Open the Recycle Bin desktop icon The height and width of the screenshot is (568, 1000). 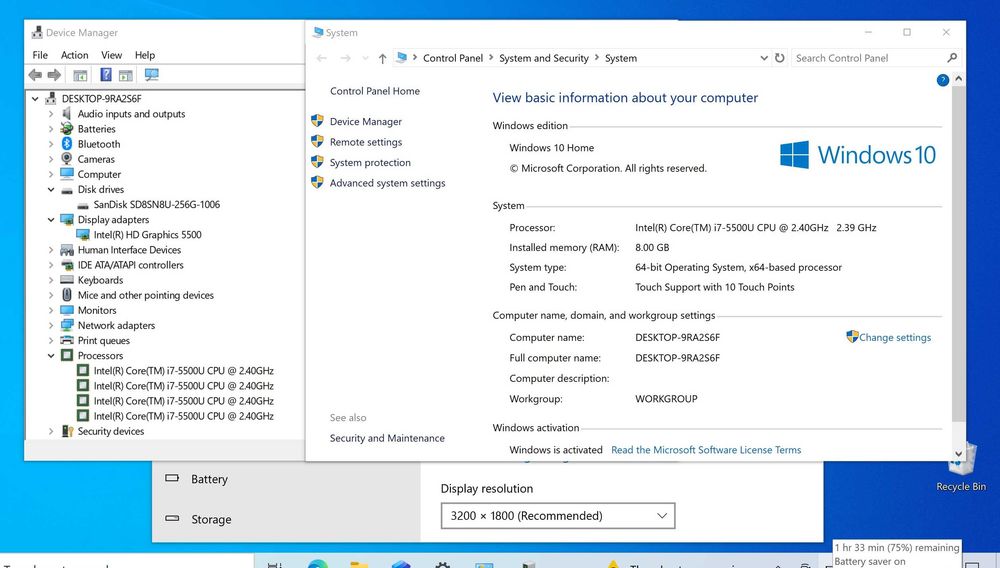[x=961, y=469]
